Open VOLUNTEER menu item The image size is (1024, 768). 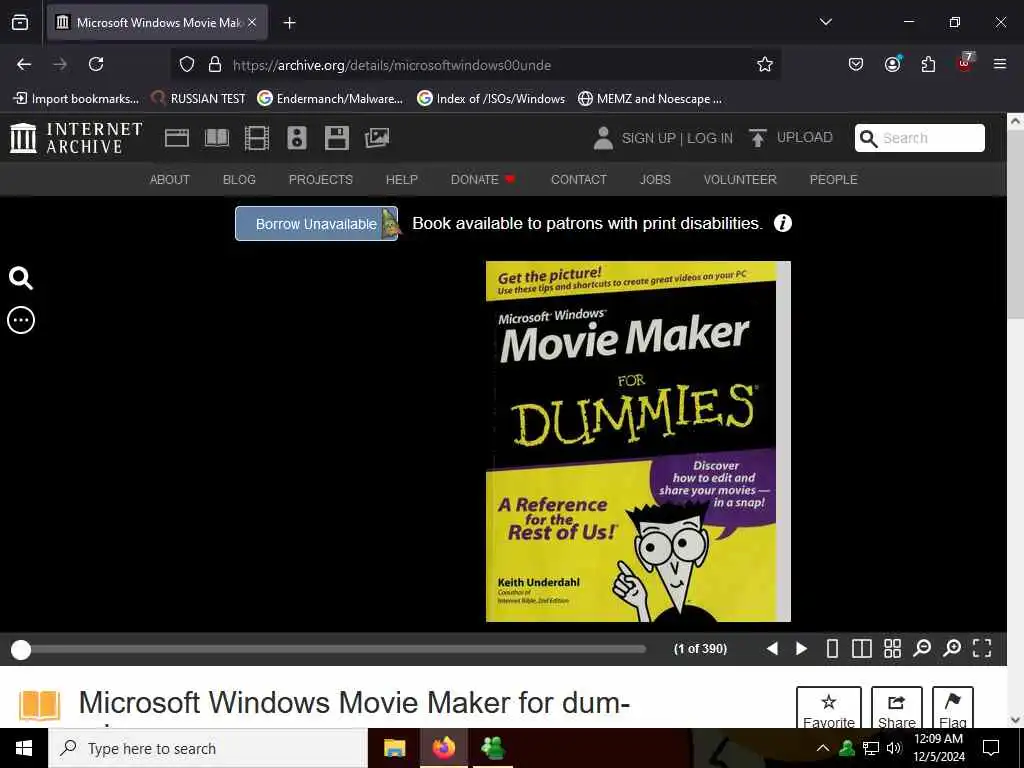point(740,180)
